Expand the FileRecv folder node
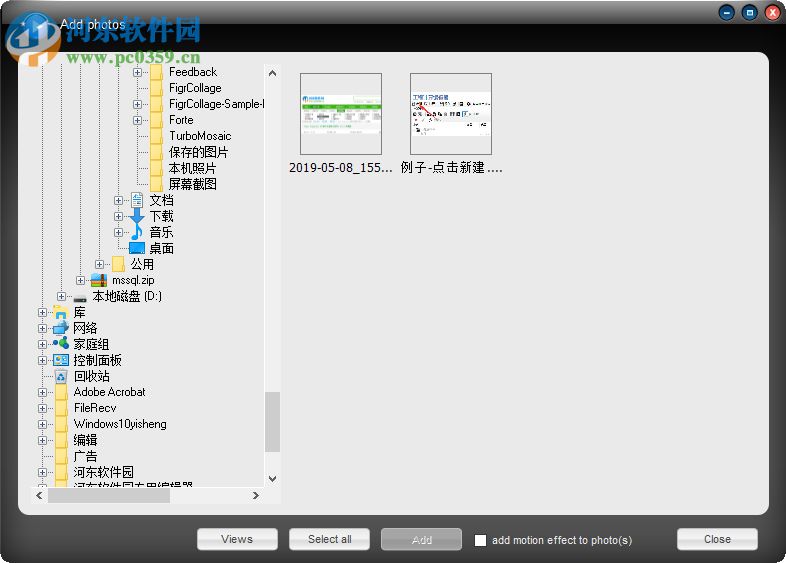The height and width of the screenshot is (563, 786). [42, 409]
